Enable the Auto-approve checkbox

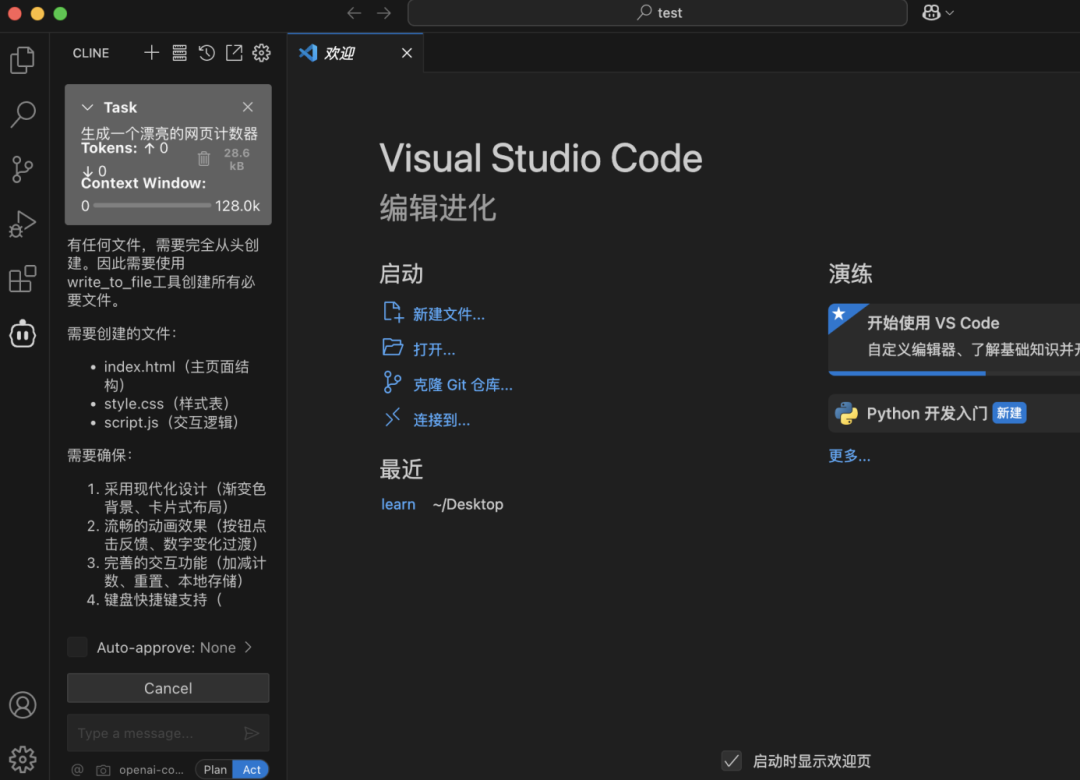77,647
